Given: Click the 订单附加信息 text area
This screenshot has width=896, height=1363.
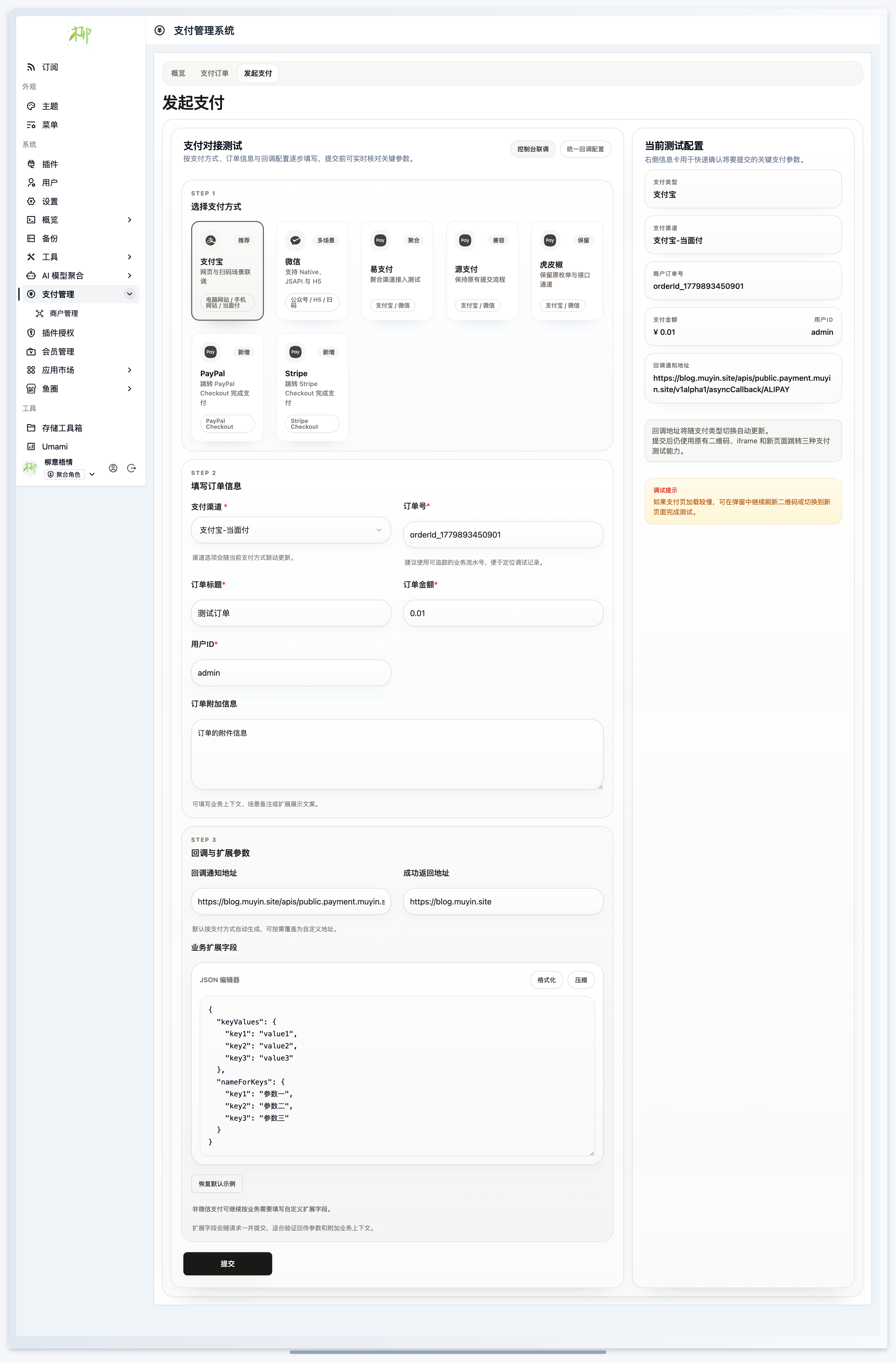Looking at the screenshot, I should point(397,755).
